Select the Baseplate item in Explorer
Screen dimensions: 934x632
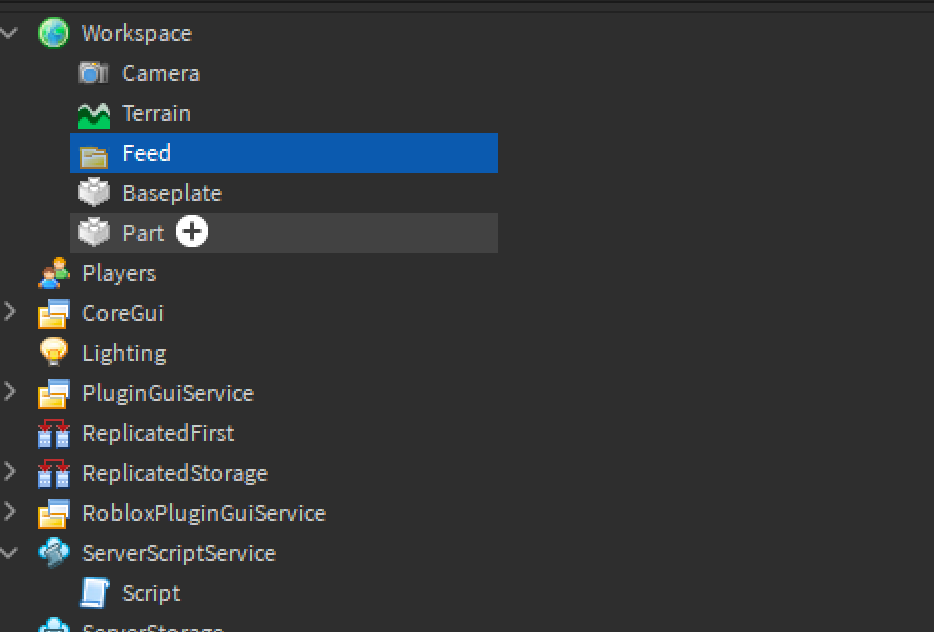pos(172,193)
